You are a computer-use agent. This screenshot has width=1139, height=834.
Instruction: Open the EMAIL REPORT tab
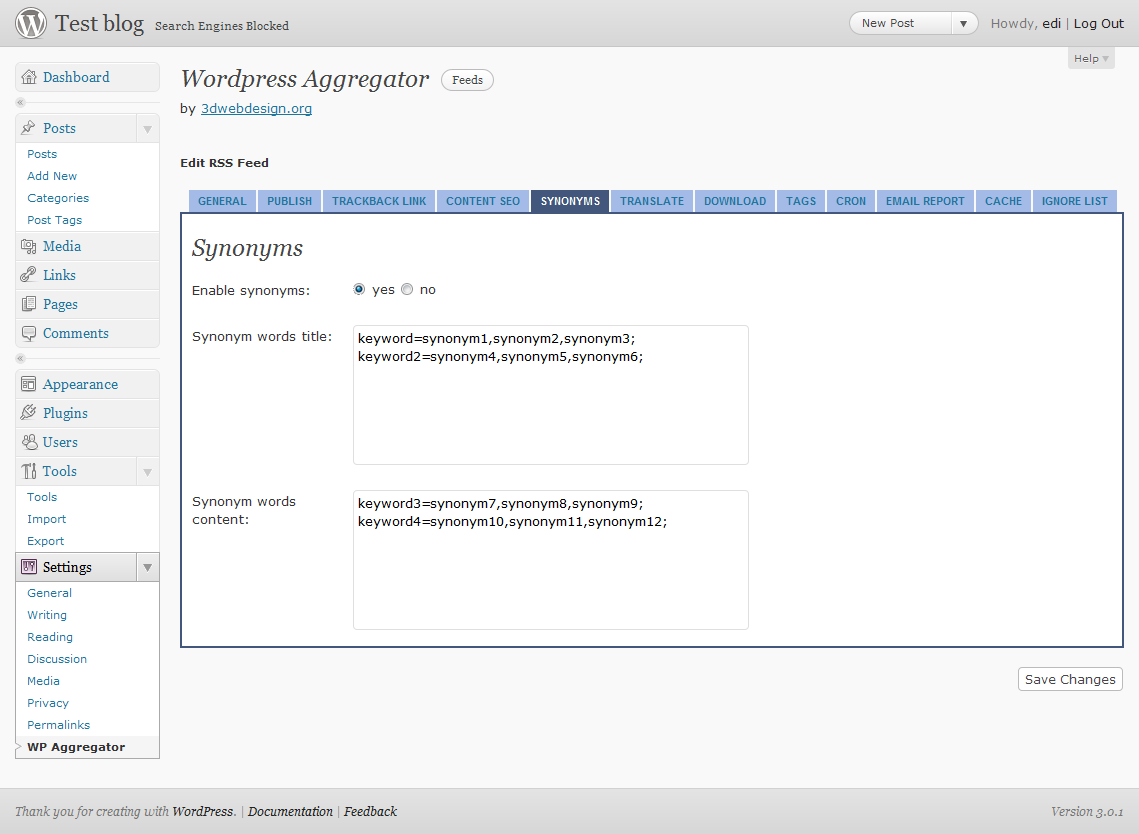[925, 201]
